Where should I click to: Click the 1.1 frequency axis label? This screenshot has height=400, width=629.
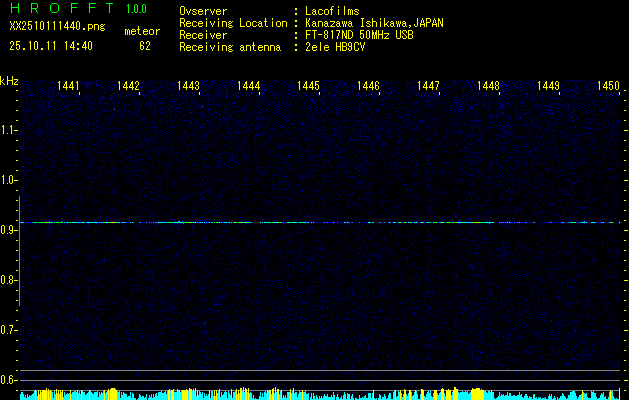coord(9,130)
